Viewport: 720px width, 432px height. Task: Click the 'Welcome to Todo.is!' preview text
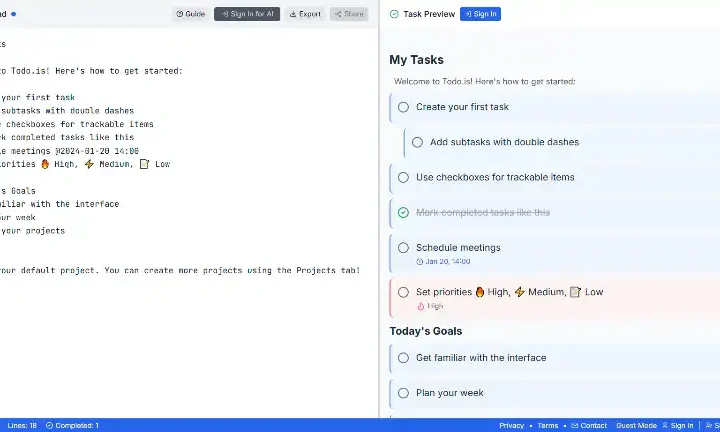[x=484, y=81]
